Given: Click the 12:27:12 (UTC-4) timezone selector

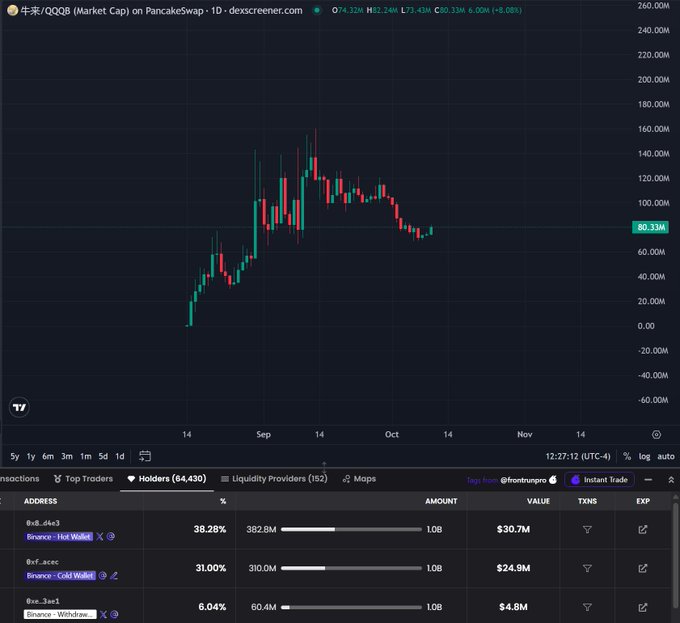Looking at the screenshot, I should coord(578,456).
